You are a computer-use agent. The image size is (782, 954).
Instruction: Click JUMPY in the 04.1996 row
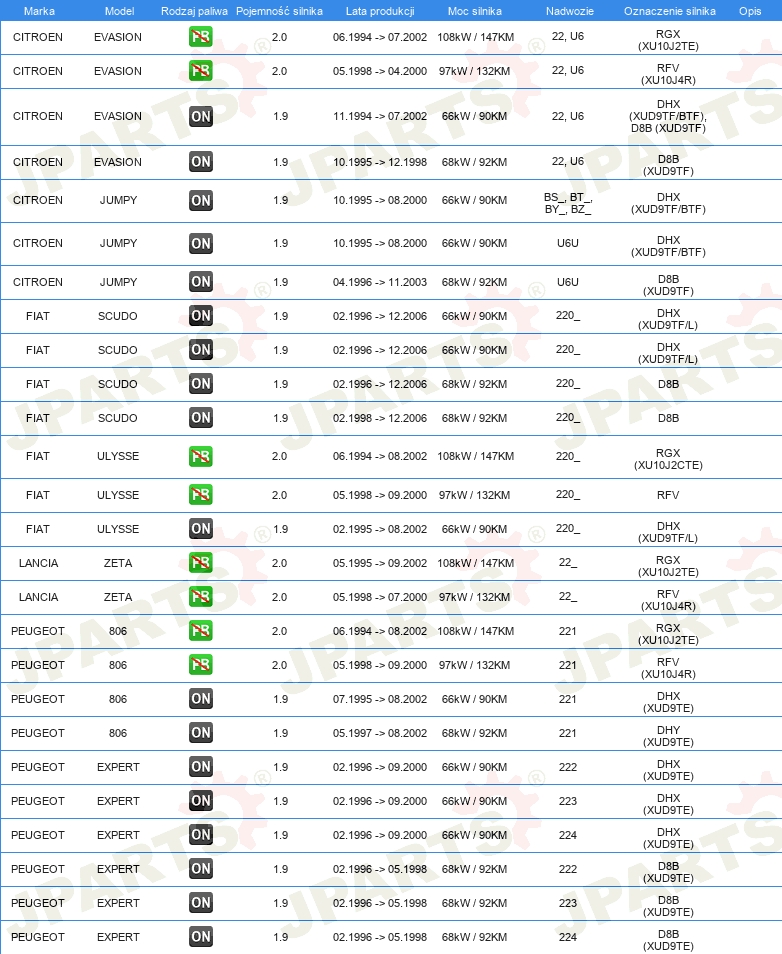[118, 282]
